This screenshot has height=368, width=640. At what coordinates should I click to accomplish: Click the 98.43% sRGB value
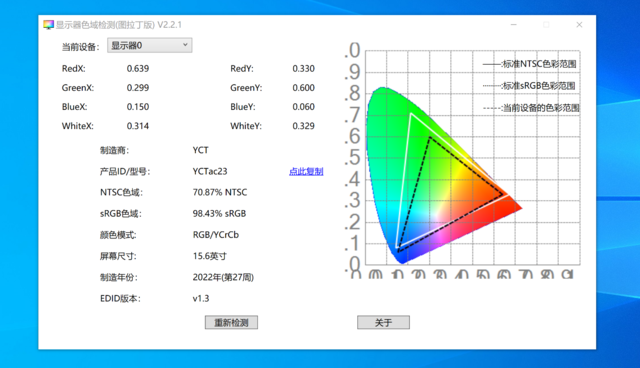219,213
